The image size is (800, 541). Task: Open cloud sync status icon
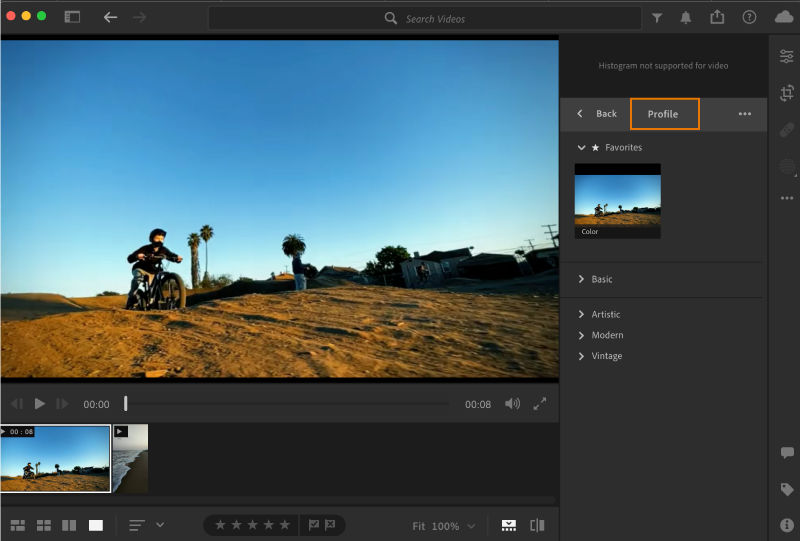(x=784, y=17)
